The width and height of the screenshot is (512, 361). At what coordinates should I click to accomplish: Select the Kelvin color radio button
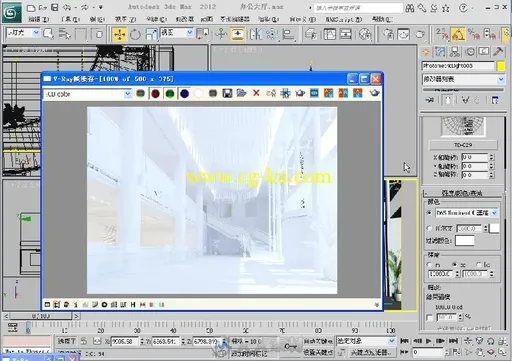pos(430,228)
